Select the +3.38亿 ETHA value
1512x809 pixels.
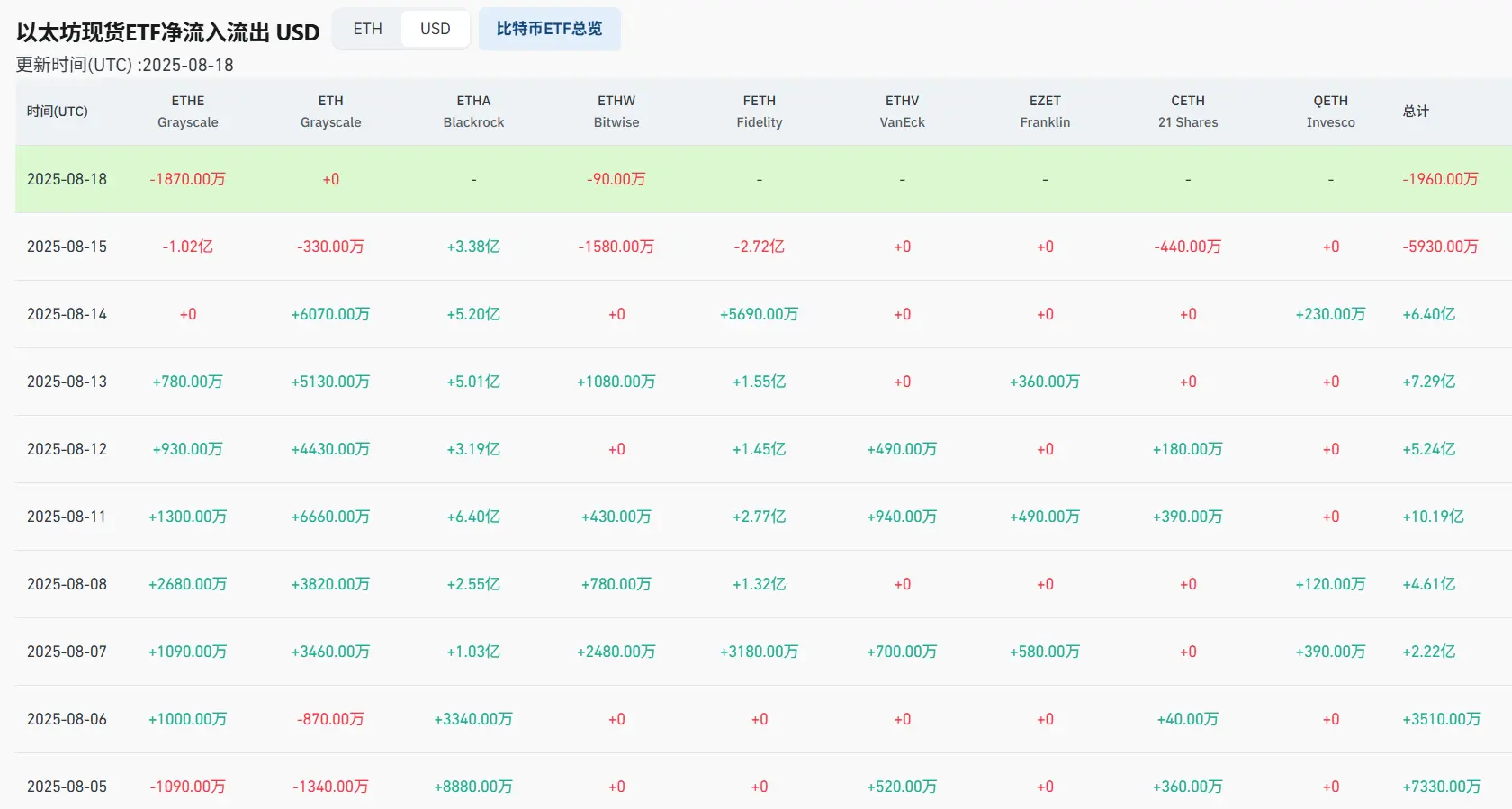coord(473,247)
